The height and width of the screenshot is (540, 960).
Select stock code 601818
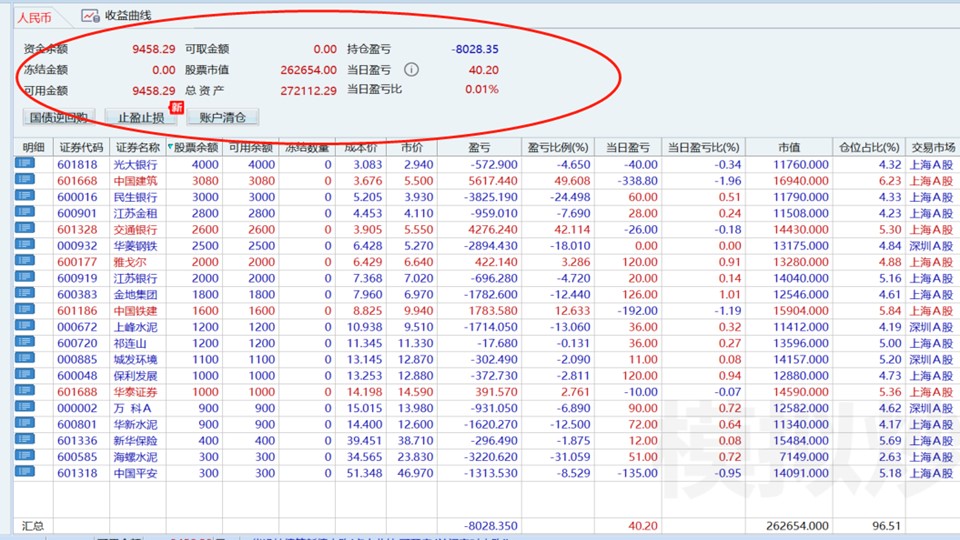coord(77,165)
